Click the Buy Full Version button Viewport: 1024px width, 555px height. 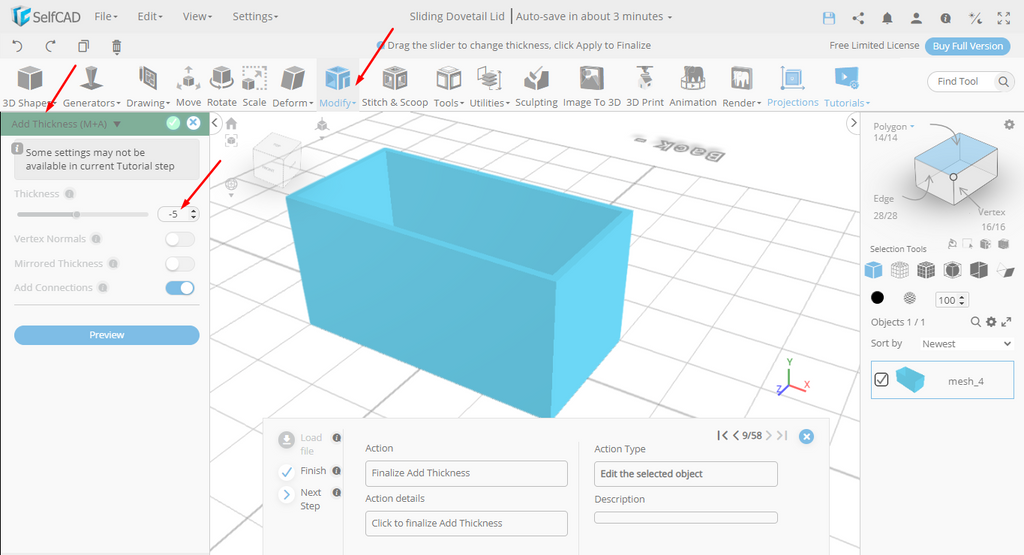[x=967, y=46]
